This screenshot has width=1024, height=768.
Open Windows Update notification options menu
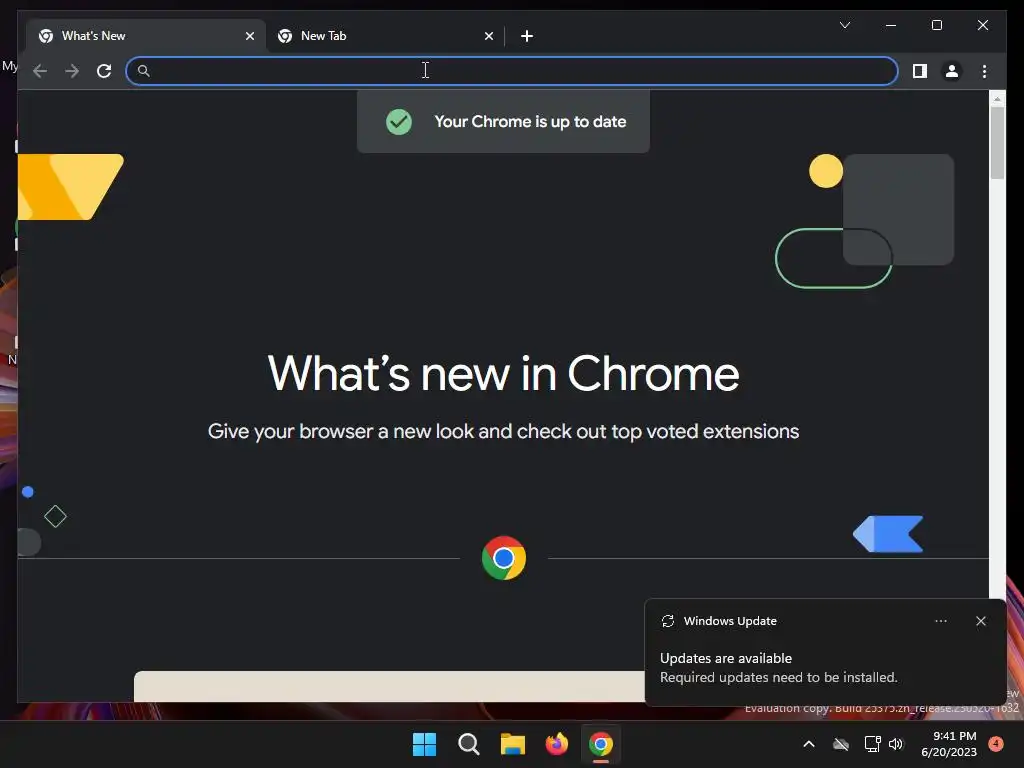[x=940, y=621]
